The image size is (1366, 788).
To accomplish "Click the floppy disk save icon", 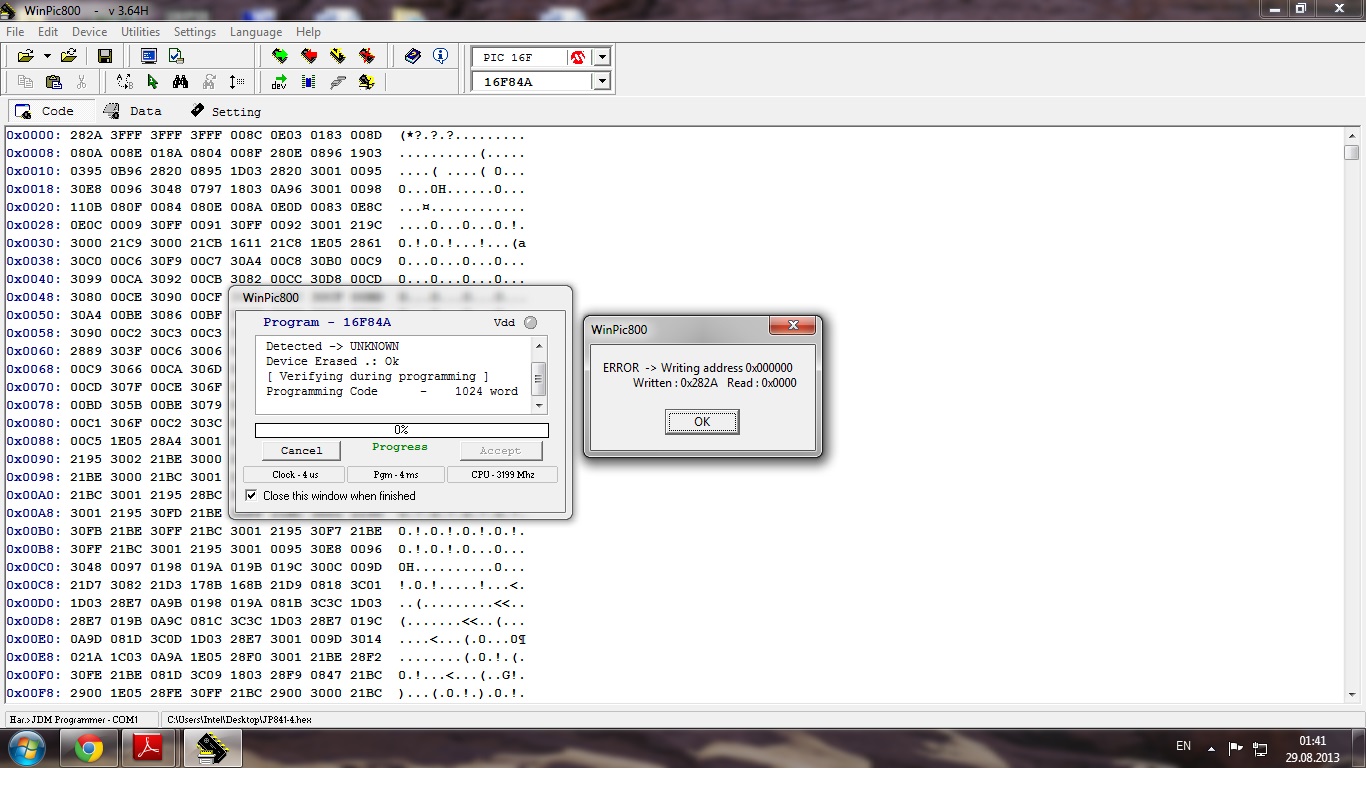I will [x=105, y=57].
